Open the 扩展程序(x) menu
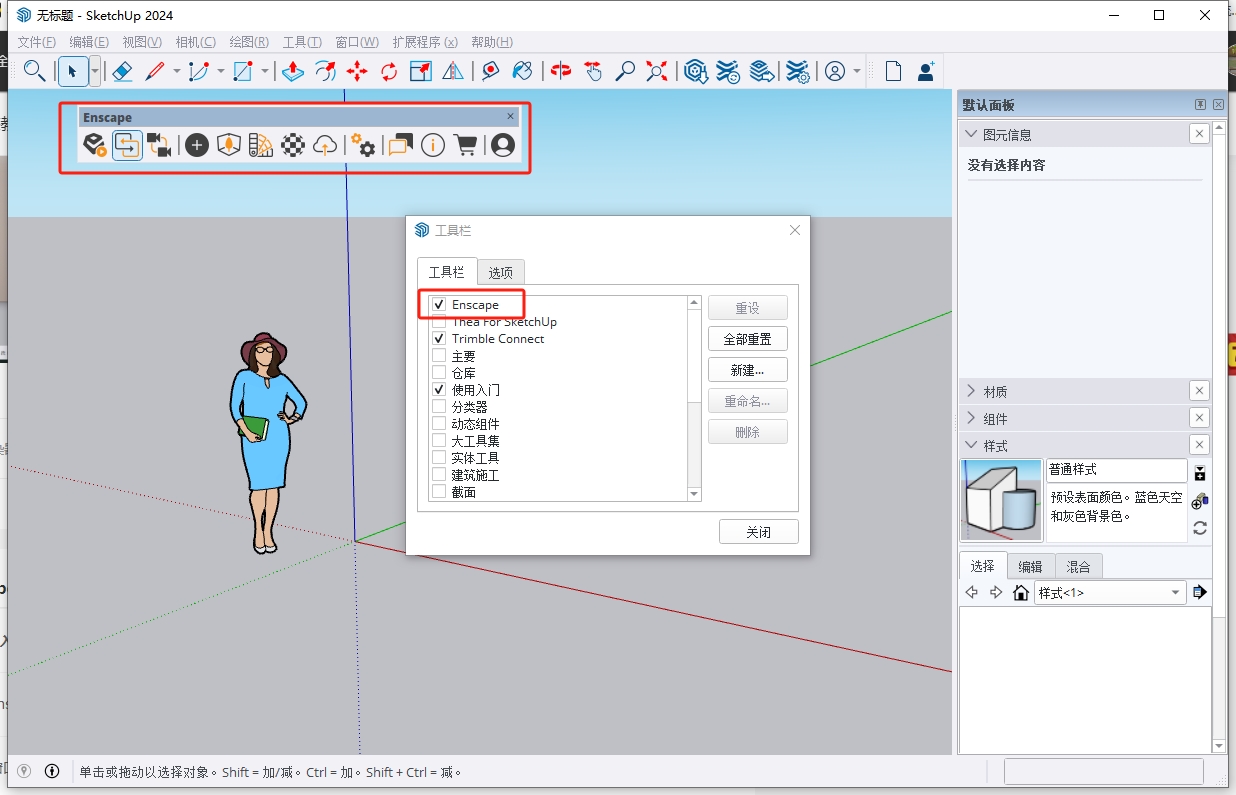 tap(425, 42)
